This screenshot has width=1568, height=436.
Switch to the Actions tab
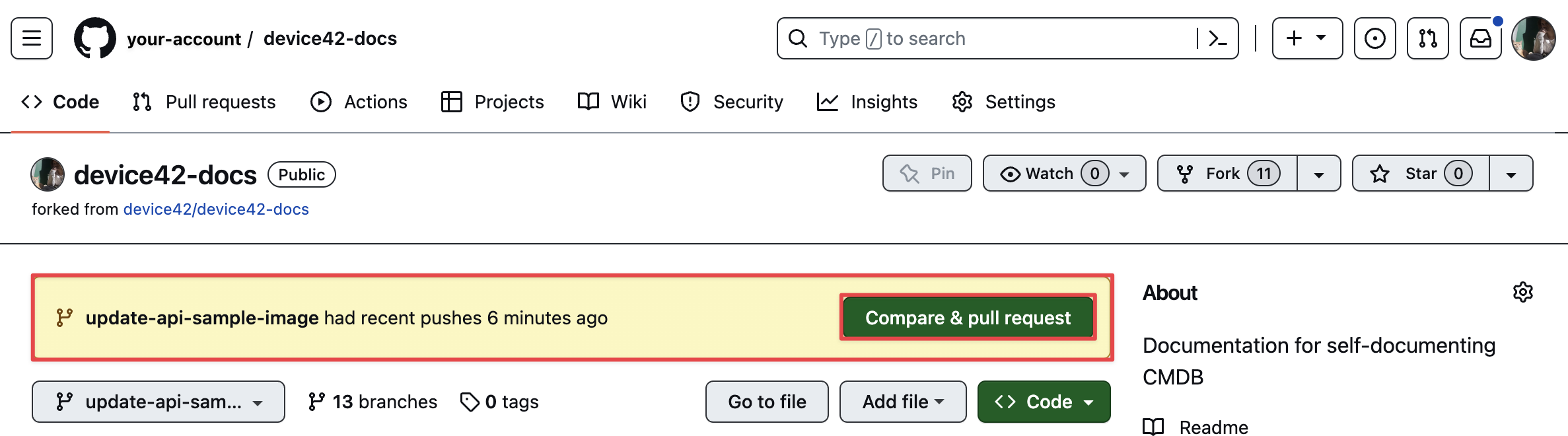coord(359,102)
